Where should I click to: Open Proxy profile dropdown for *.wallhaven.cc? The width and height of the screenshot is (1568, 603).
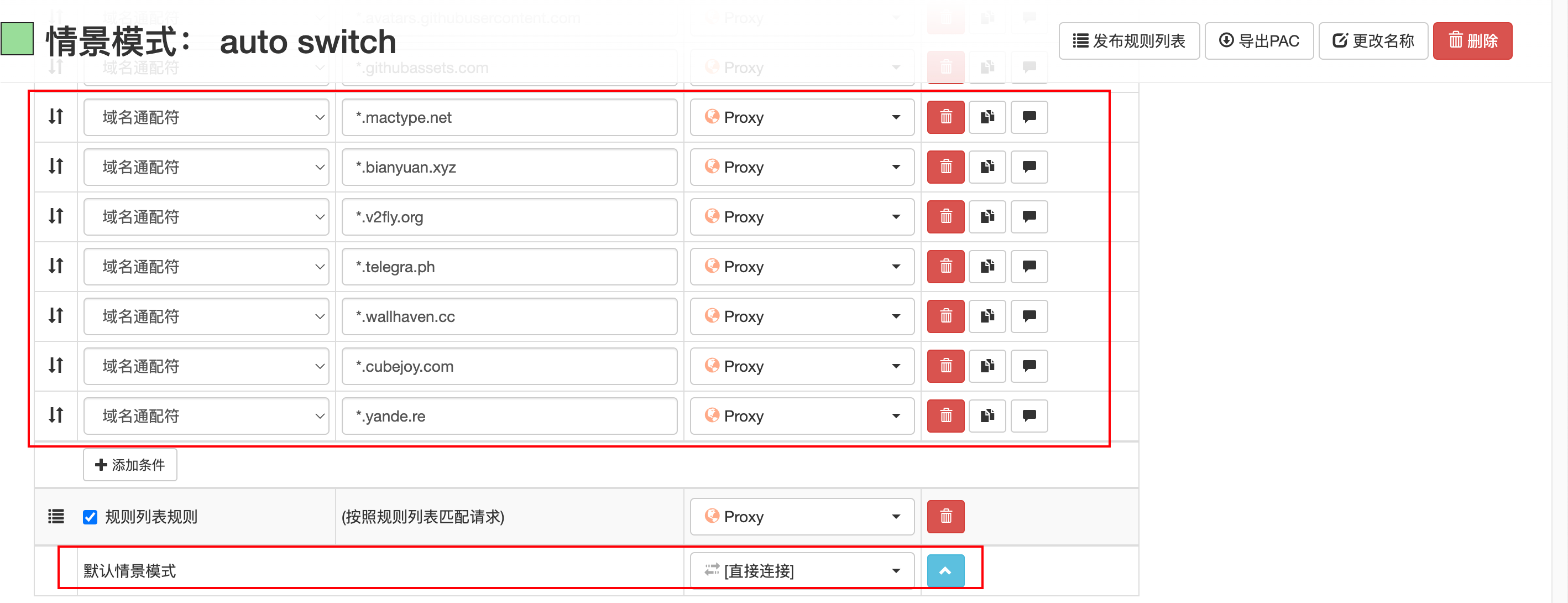tap(801, 316)
